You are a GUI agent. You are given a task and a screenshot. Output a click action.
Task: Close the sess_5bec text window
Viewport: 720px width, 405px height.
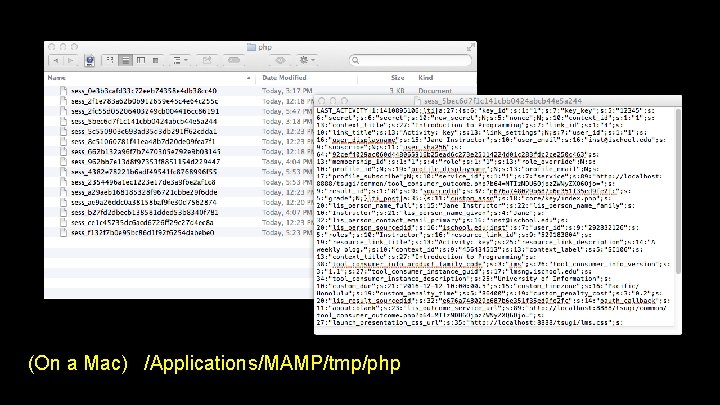point(322,101)
